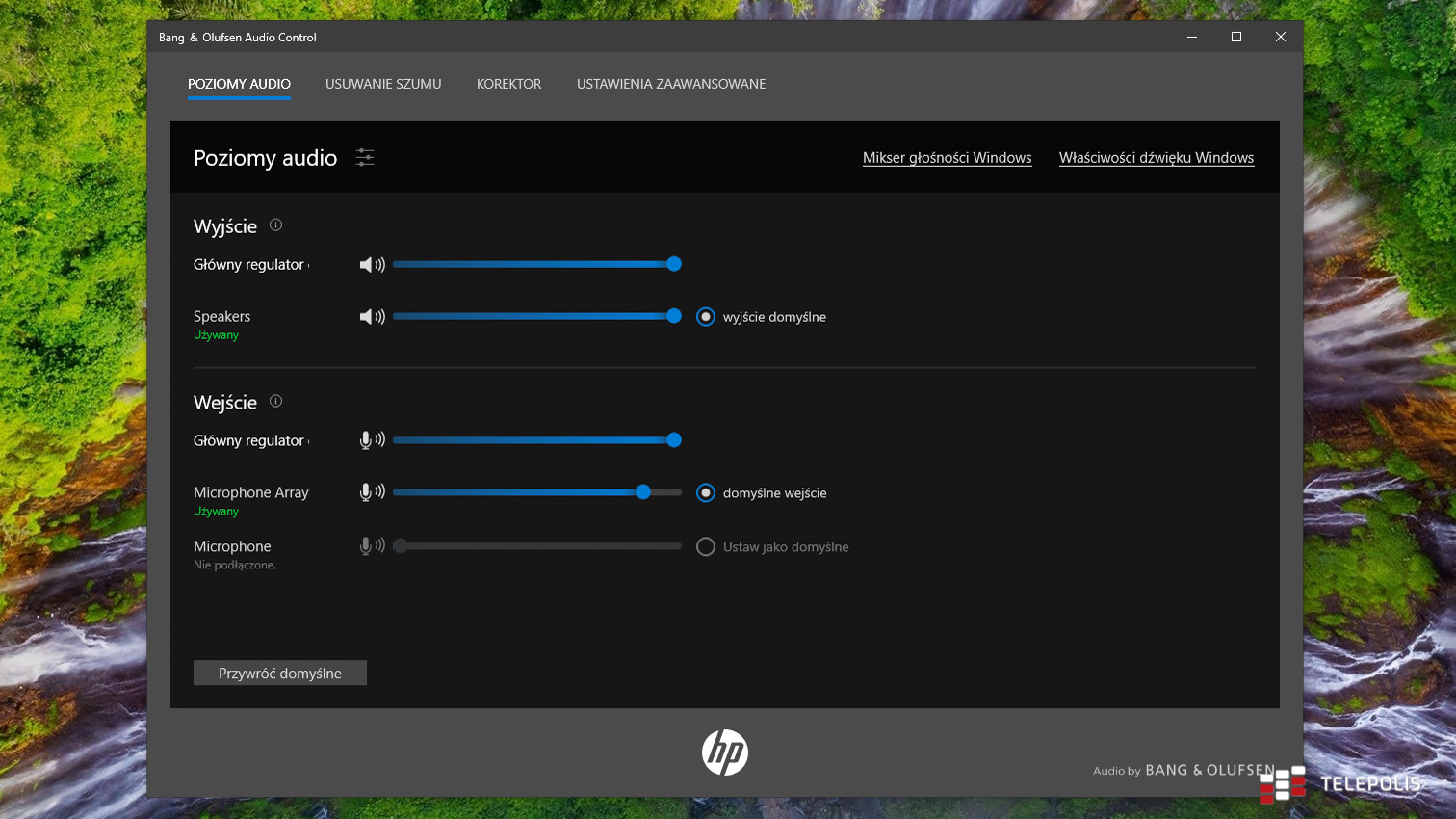
Task: Mute the Speakers volume icon
Action: point(372,316)
